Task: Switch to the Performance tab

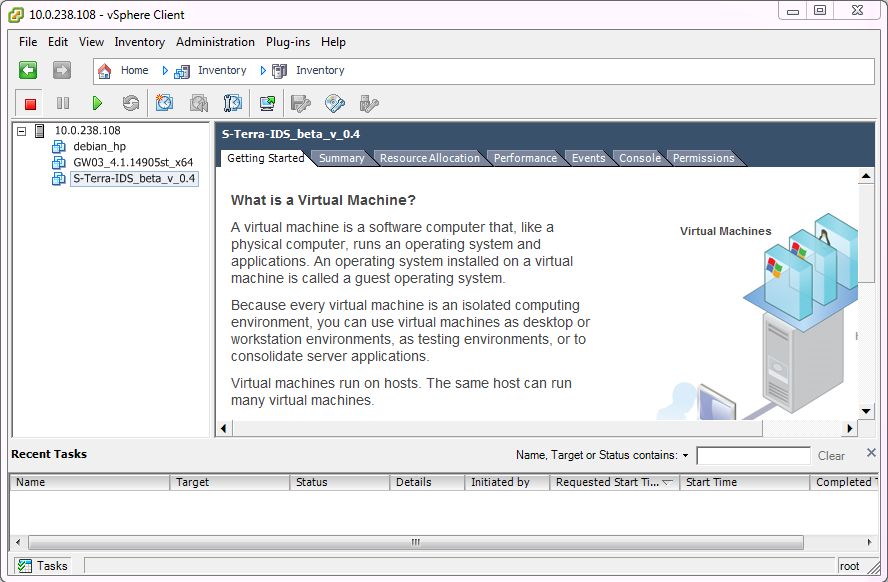Action: click(x=525, y=159)
